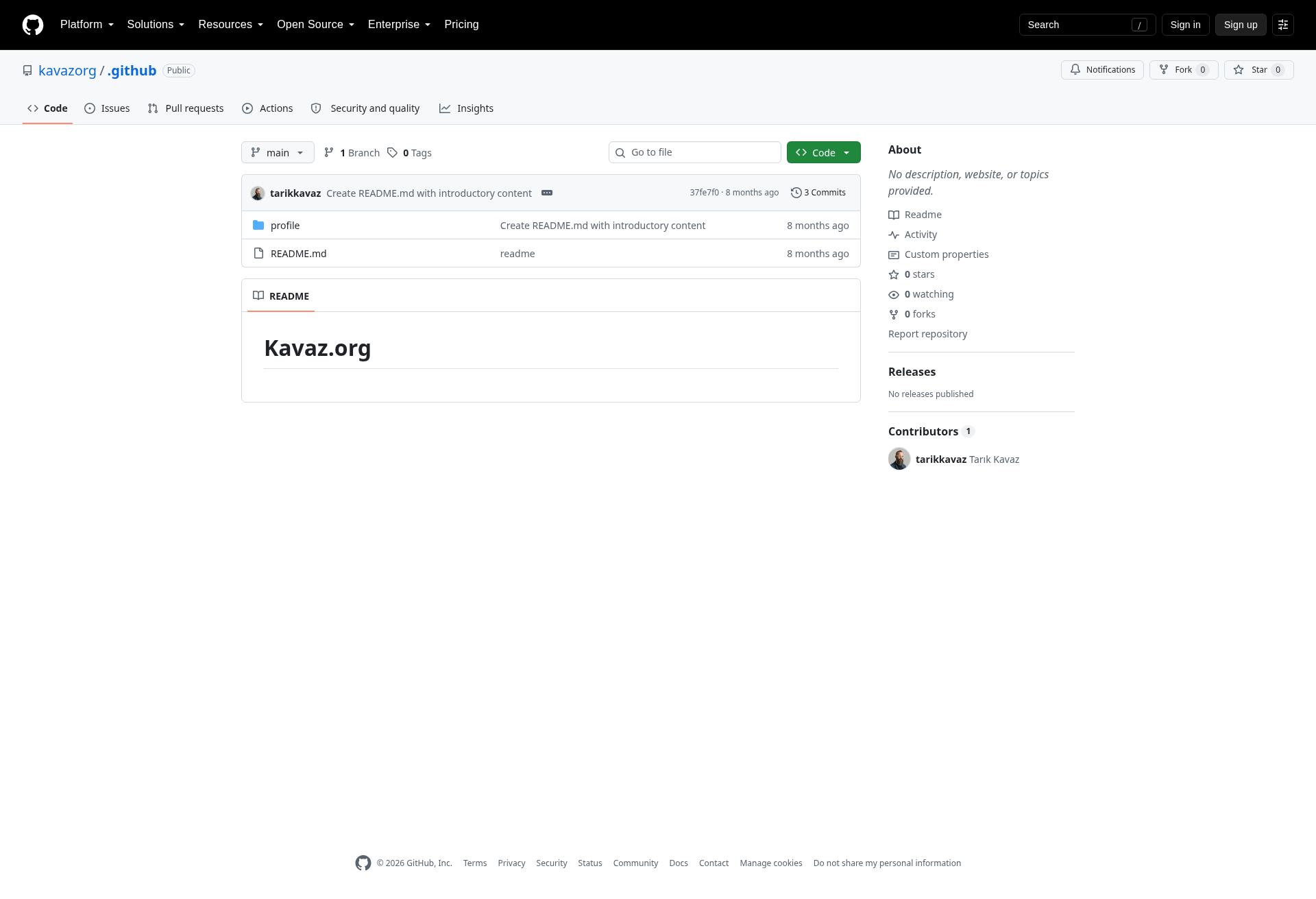
Task: View the 1 Branch list
Action: click(352, 153)
